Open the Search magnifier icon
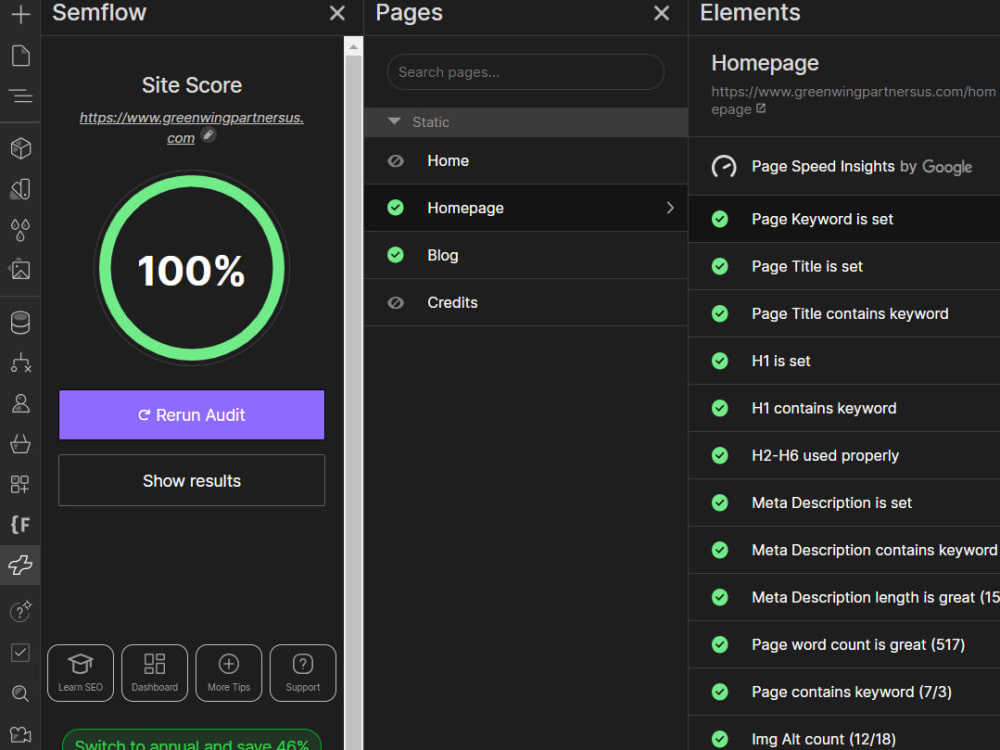Image resolution: width=1000 pixels, height=750 pixels. point(20,693)
